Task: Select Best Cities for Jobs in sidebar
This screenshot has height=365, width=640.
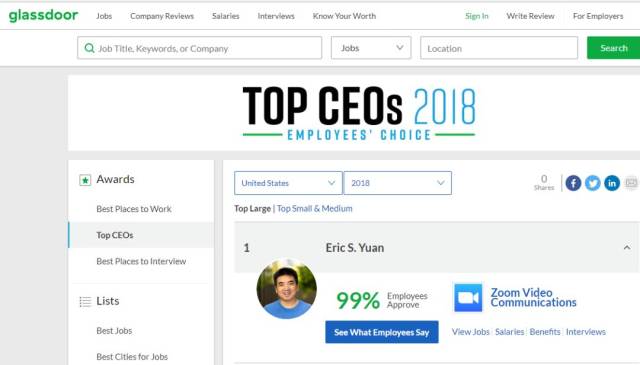Action: click(132, 356)
